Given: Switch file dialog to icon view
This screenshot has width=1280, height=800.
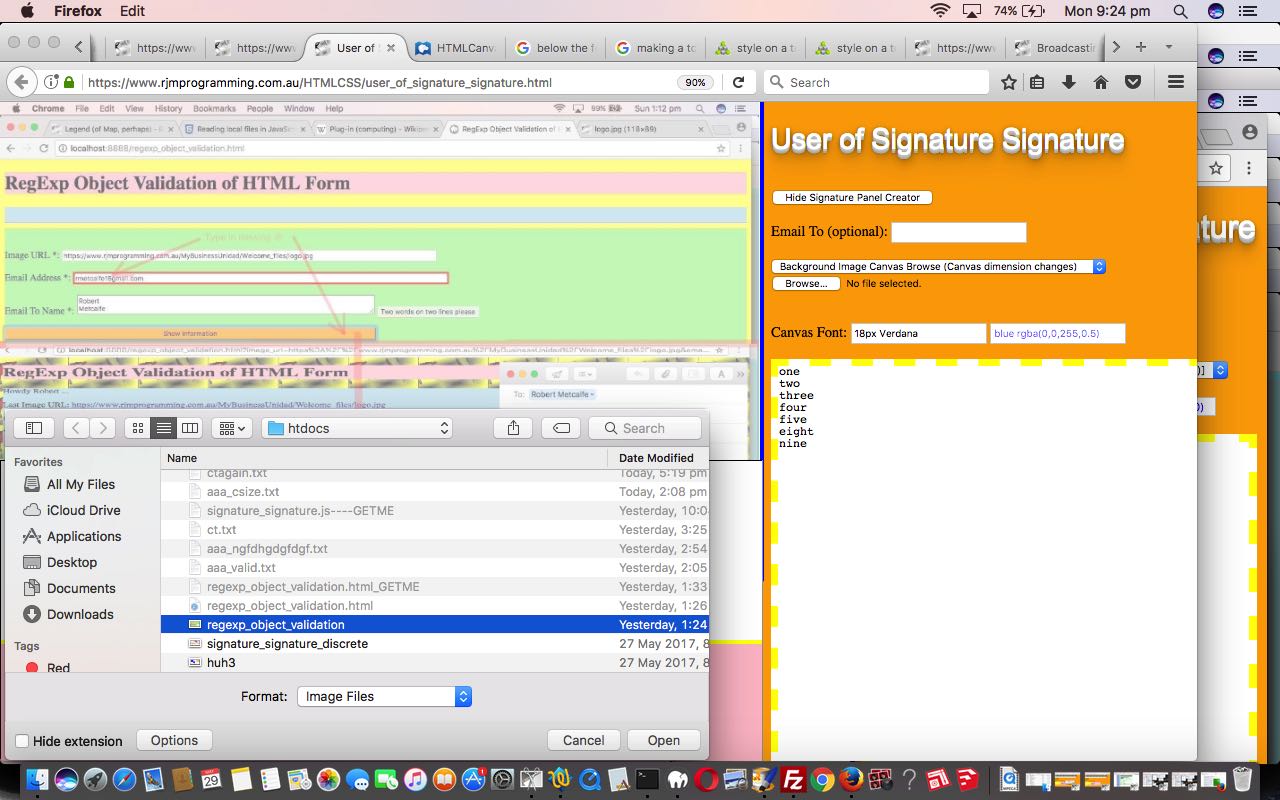Looking at the screenshot, I should tap(138, 428).
